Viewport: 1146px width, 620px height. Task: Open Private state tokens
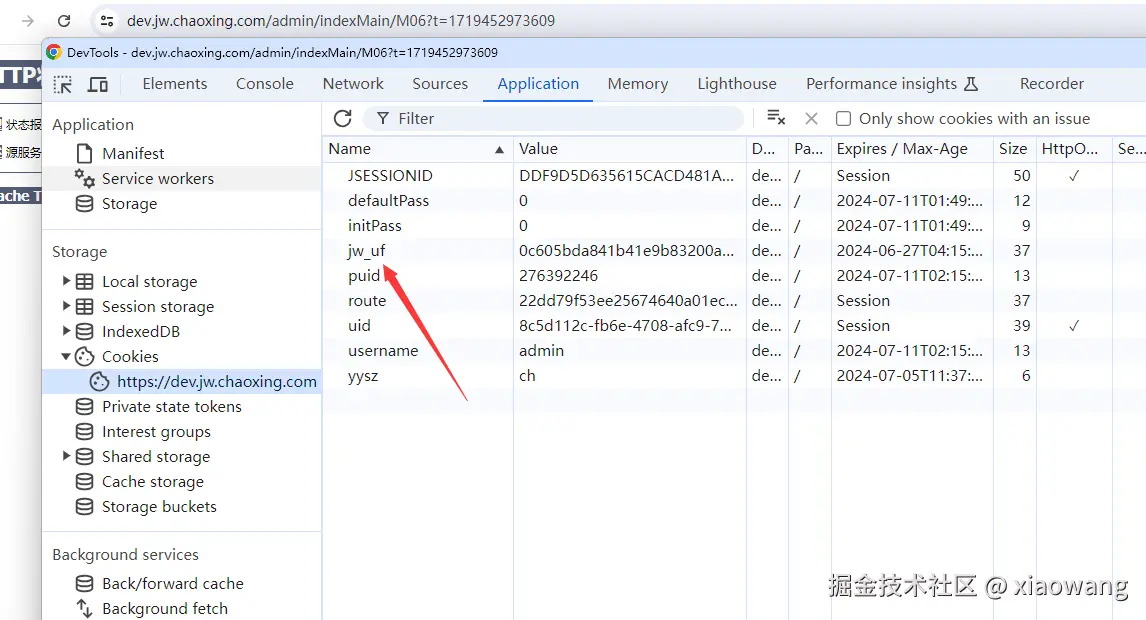coord(172,407)
